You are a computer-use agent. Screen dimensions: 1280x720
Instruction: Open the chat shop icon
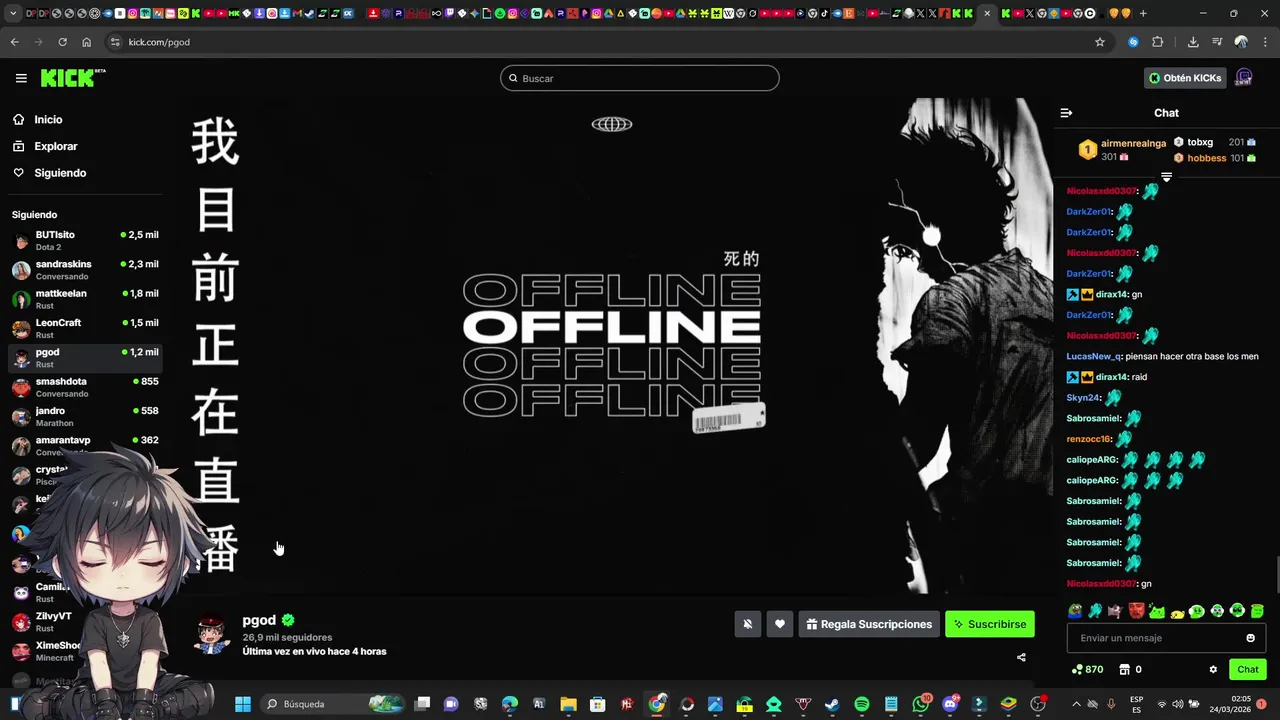pos(1124,669)
